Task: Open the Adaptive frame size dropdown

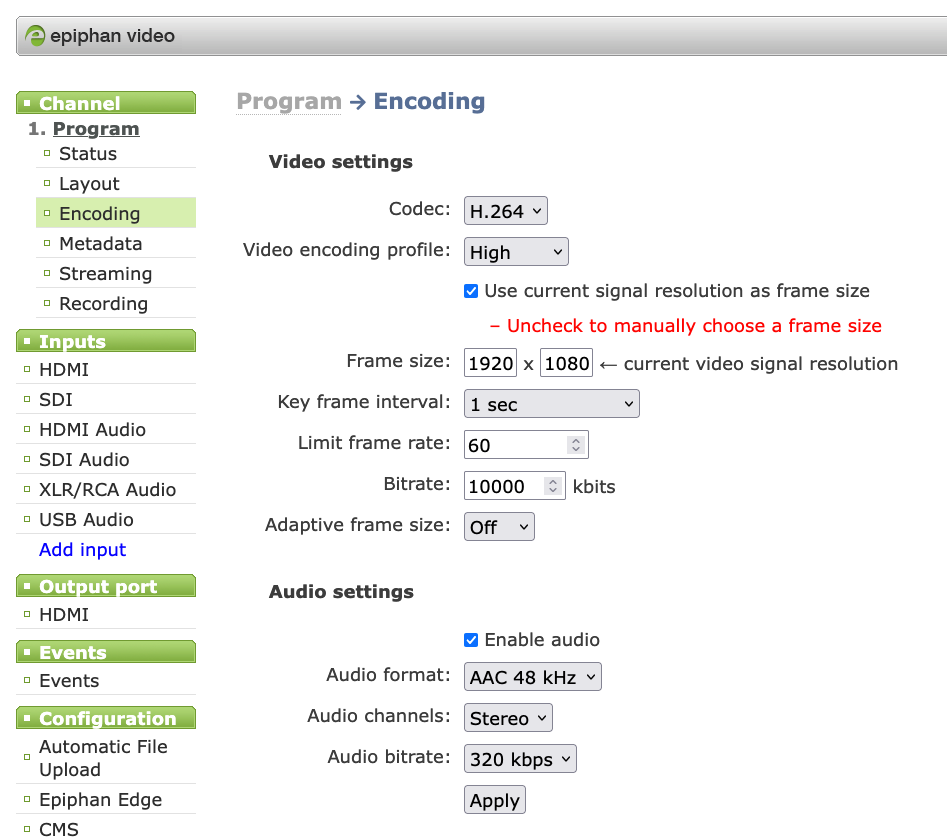Action: [x=499, y=527]
